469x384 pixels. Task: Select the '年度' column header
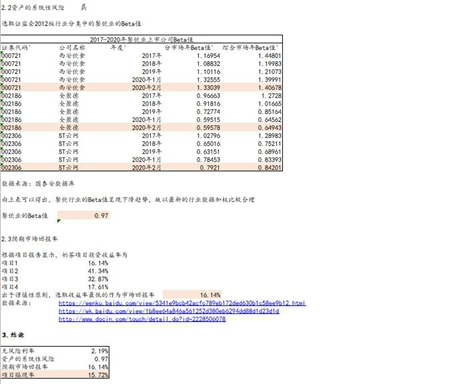118,48
